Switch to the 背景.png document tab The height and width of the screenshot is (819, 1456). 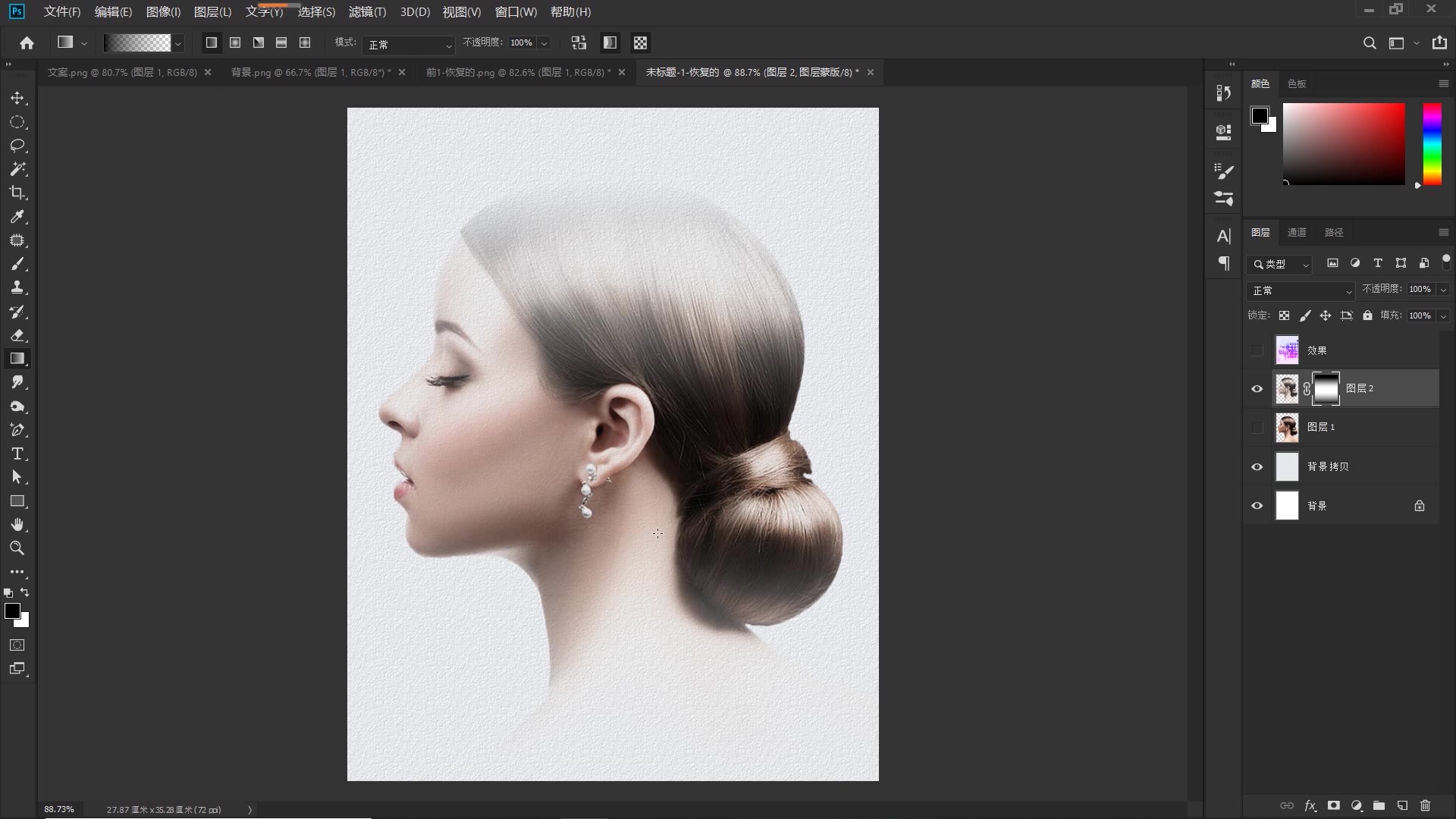point(311,73)
